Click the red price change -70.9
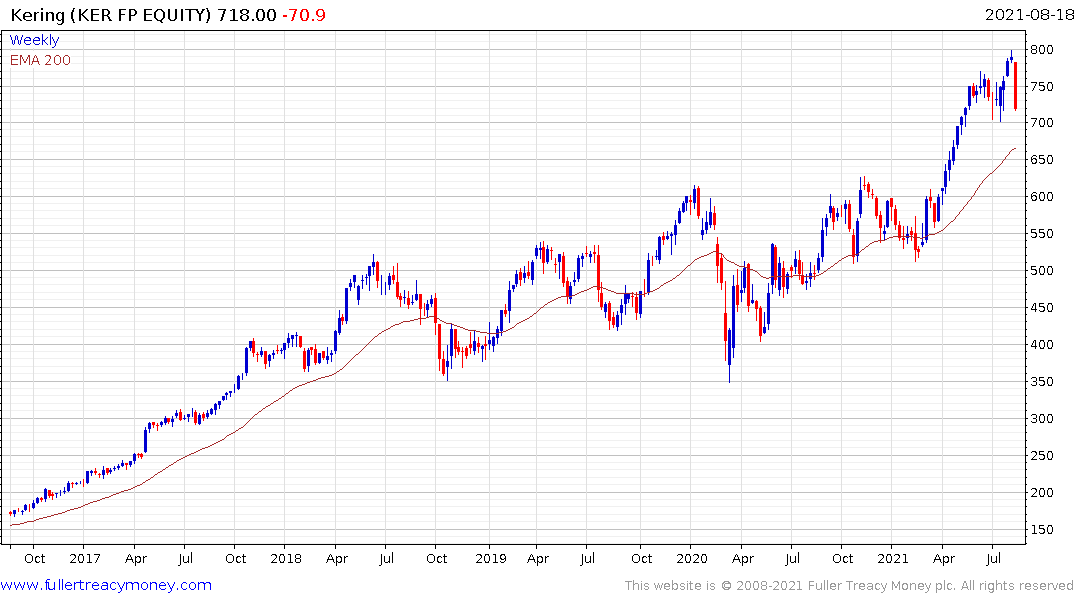This screenshot has width=1075, height=600. (x=304, y=14)
